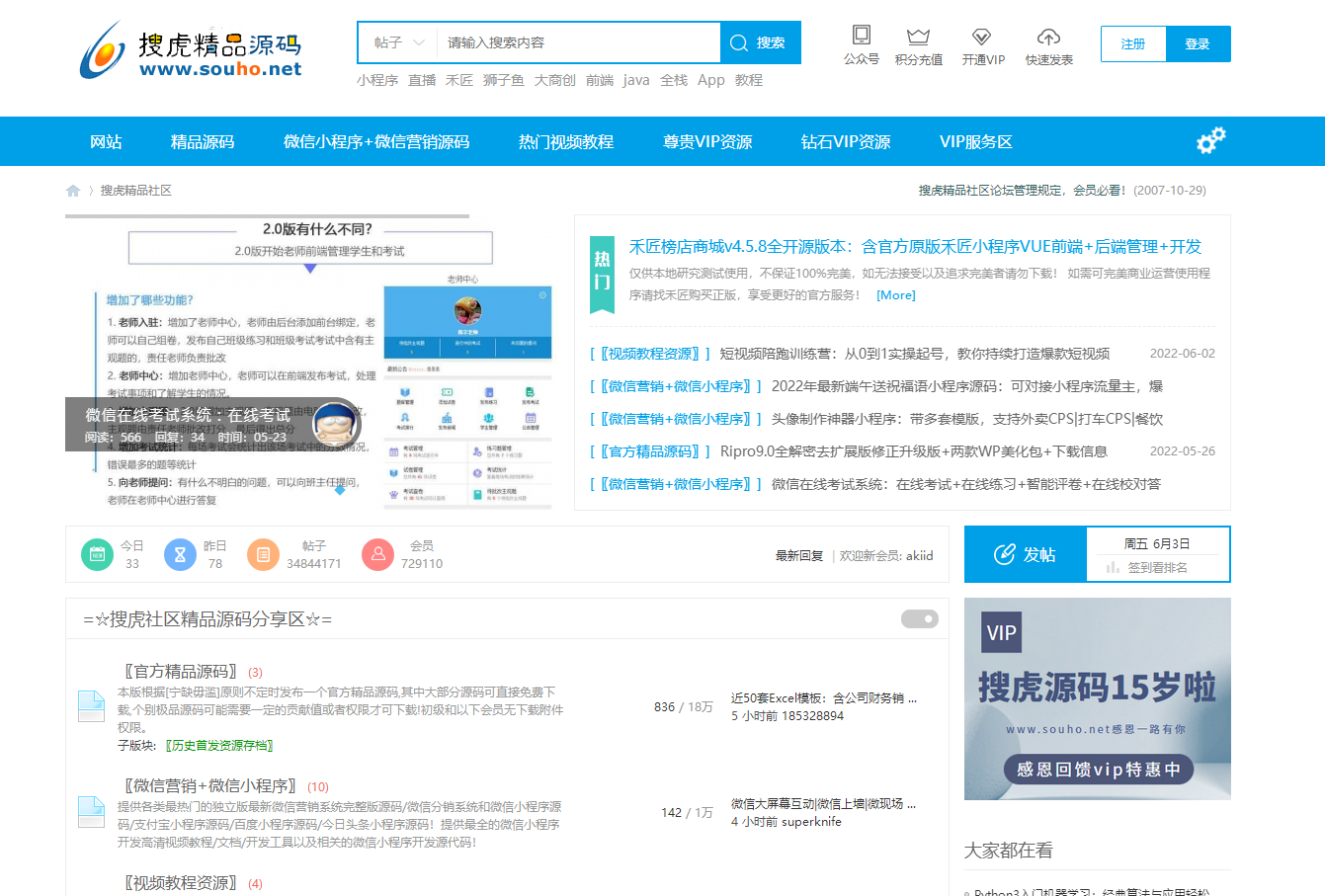Open the 钻石VIP资源 nav item

coord(846,141)
